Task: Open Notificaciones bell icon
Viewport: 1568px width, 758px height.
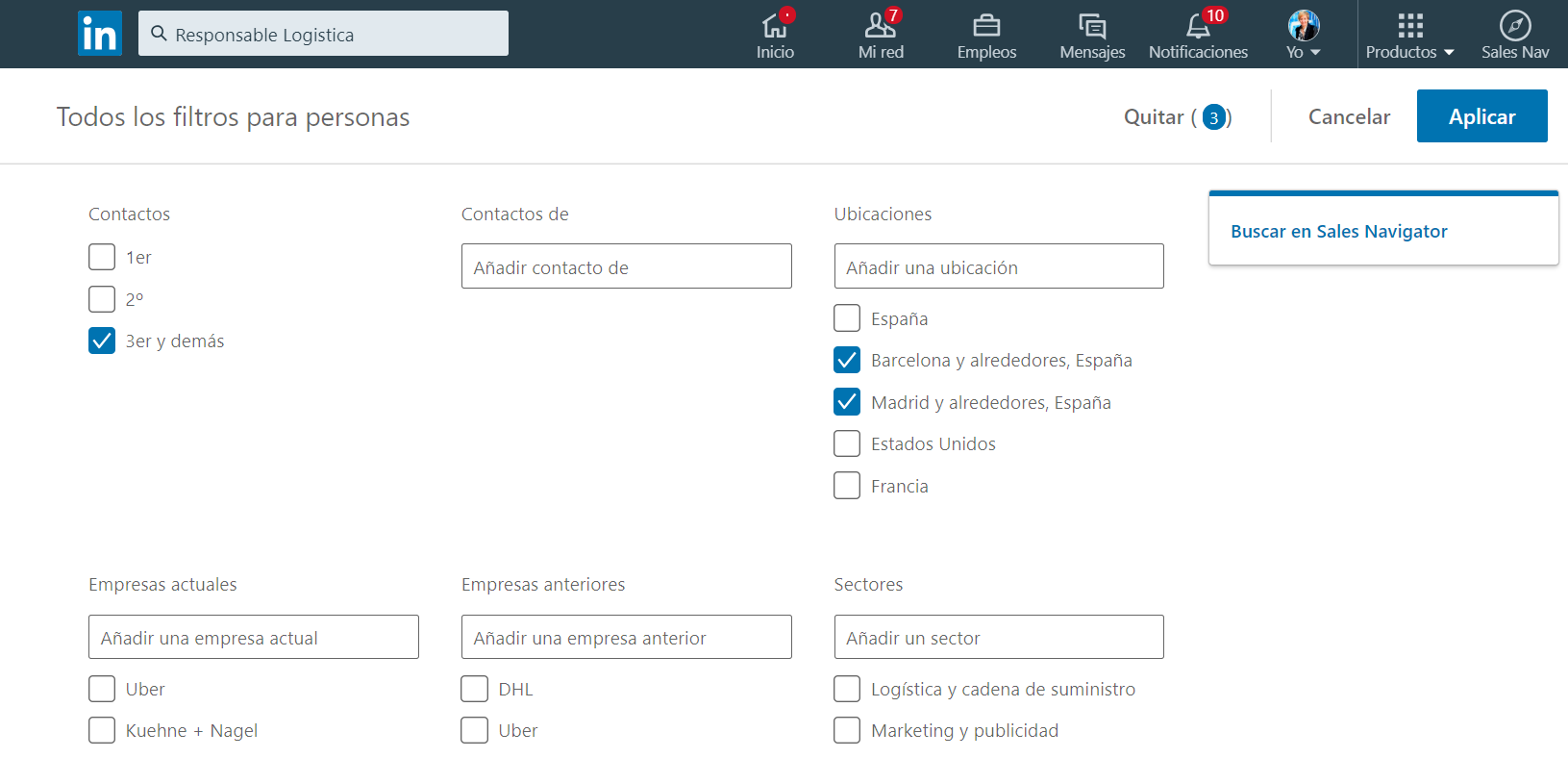Action: 1198,26
